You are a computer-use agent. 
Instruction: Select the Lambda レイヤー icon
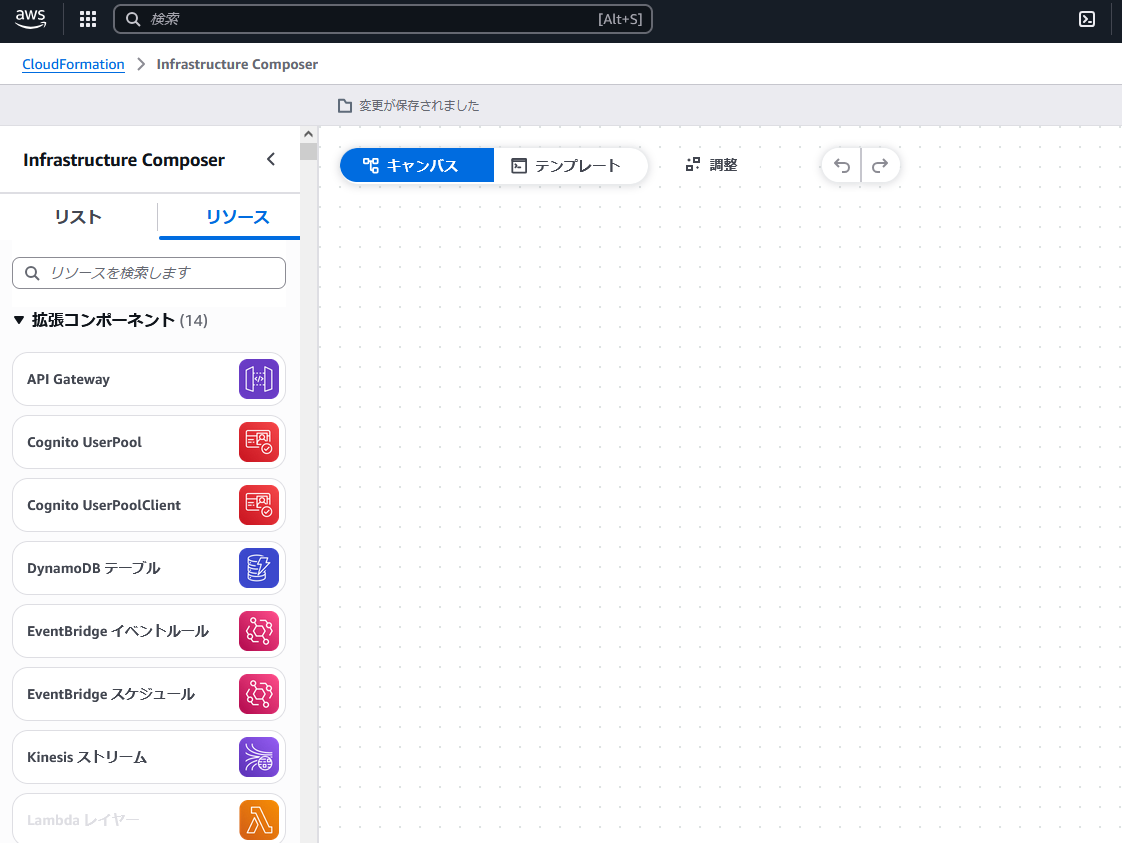259,820
